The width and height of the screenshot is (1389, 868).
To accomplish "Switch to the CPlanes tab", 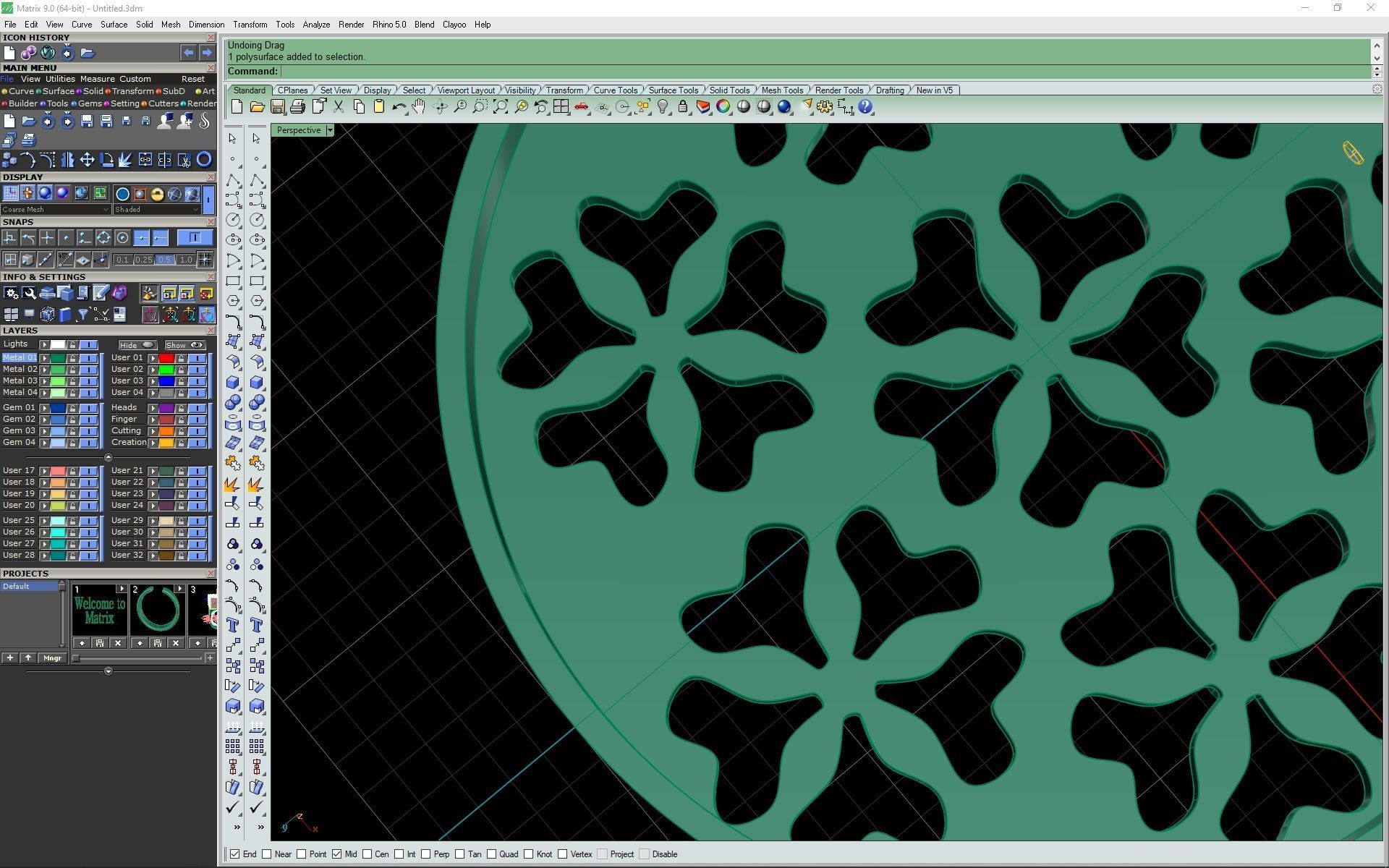I will (292, 90).
